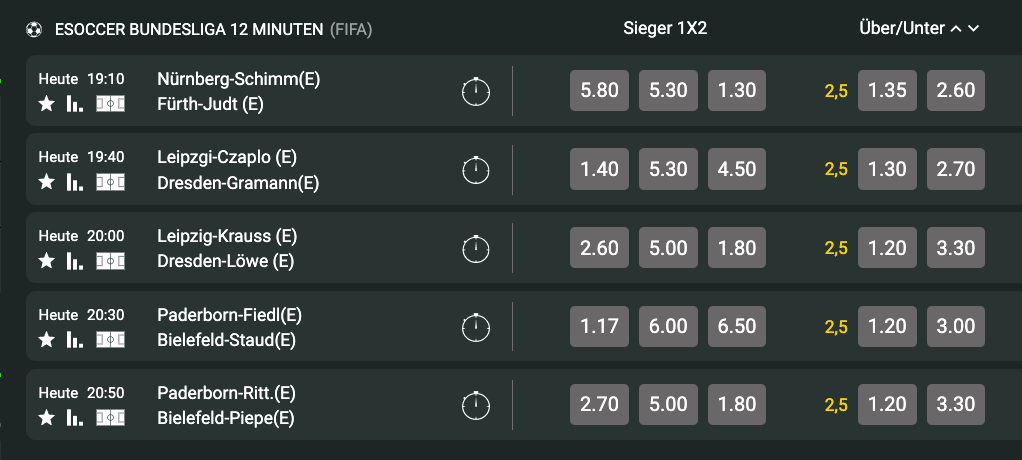
Task: Select the Sieger 1X2 column header
Action: point(665,28)
